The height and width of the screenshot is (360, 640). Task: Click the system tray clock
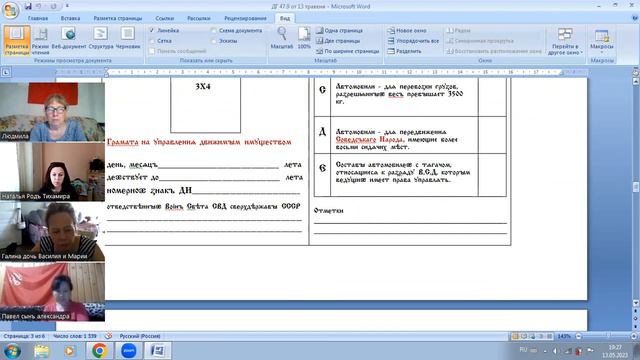coord(615,351)
